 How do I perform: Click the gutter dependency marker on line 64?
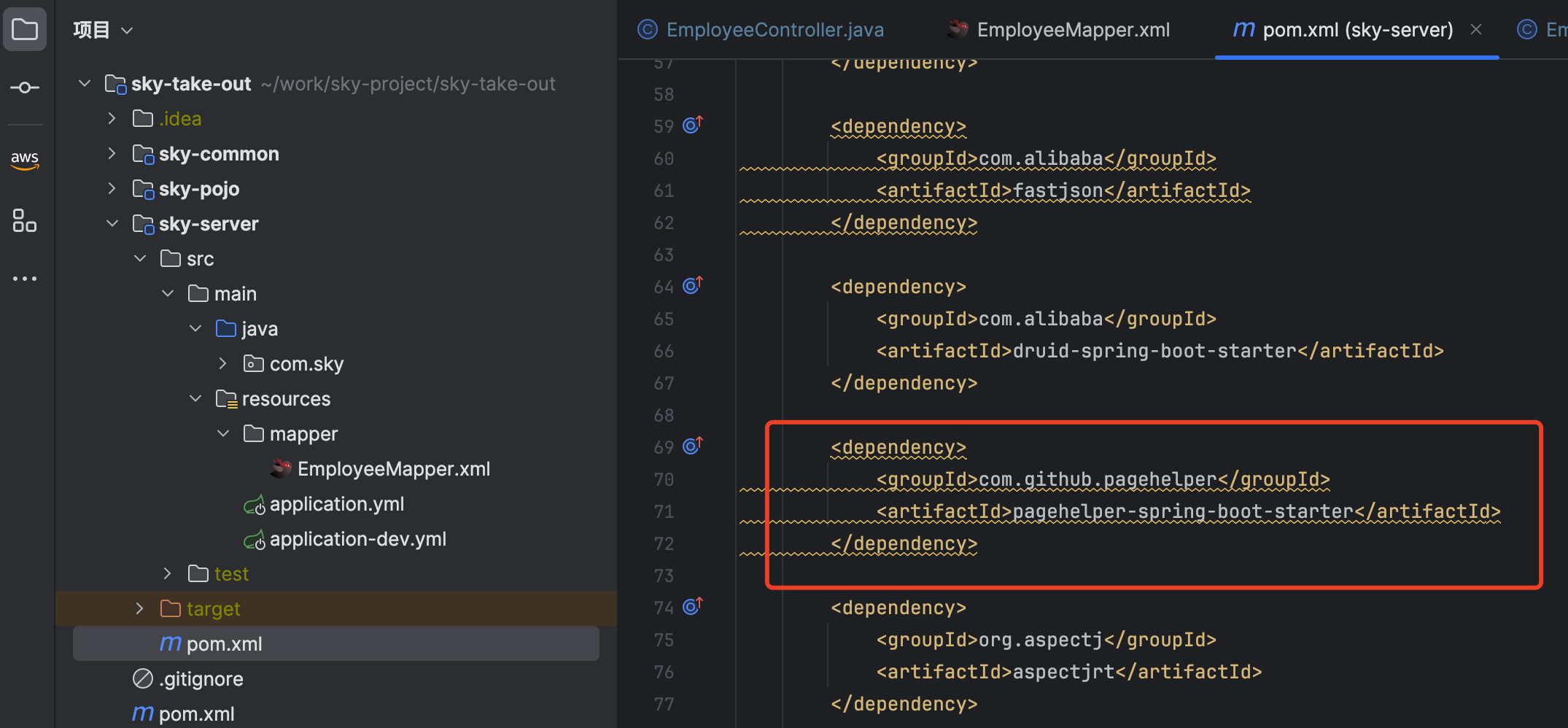coord(693,285)
